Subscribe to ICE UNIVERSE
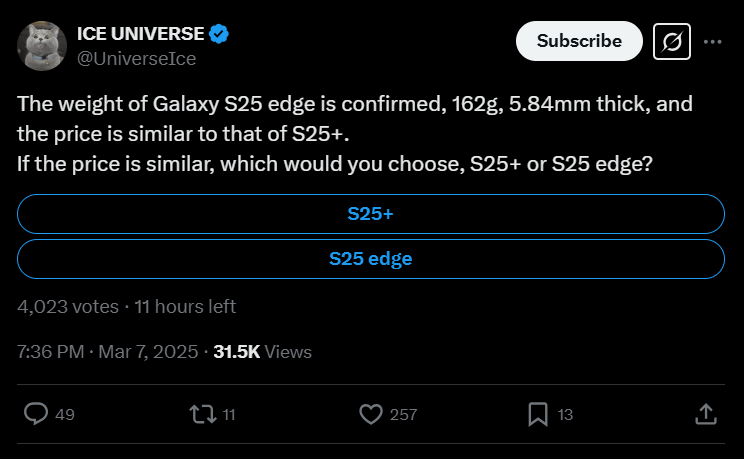Viewport: 744px width, 459px height. [x=579, y=41]
